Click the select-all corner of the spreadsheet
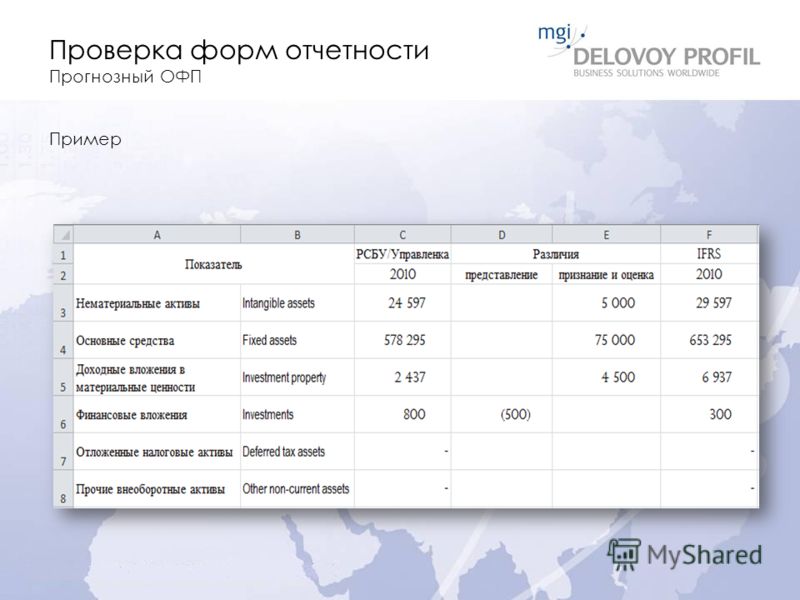The width and height of the screenshot is (800, 600). pos(63,235)
